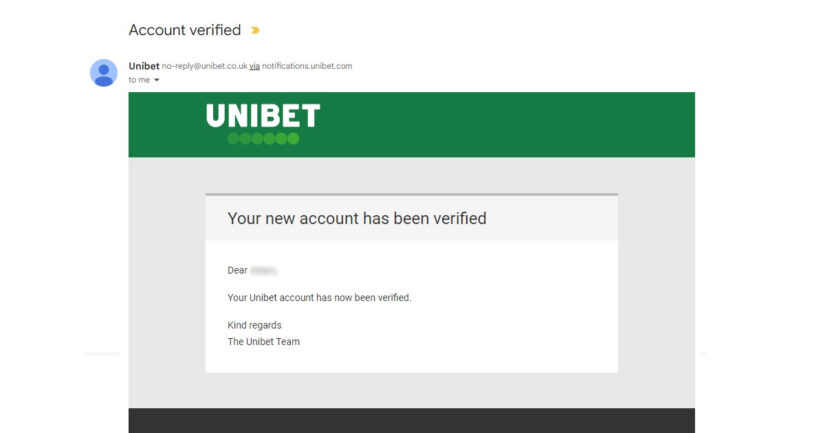Click the grey area beside the message card
Image resolution: width=825 pixels, height=433 pixels.
[656, 283]
